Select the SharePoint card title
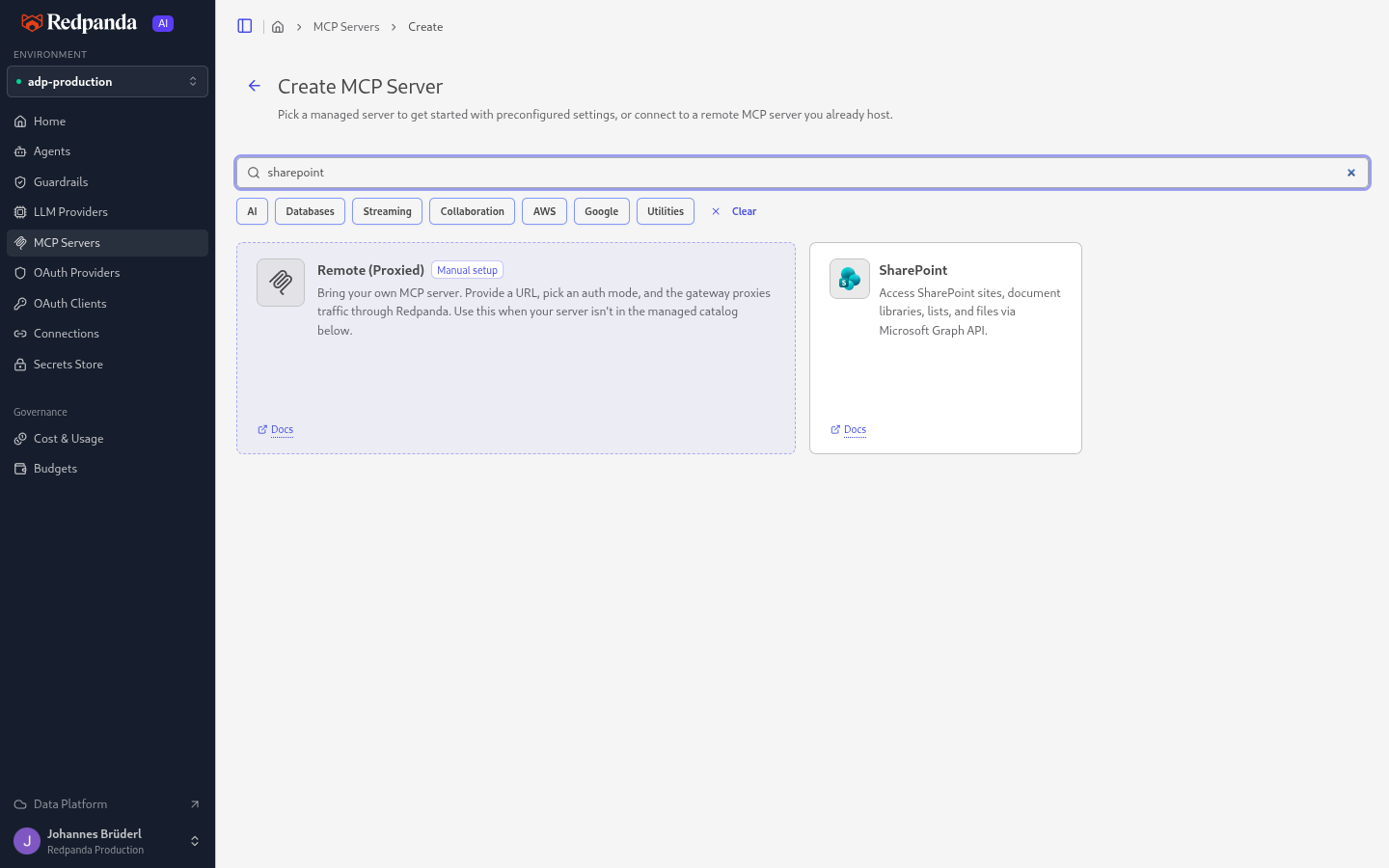This screenshot has width=1389, height=868. (913, 270)
